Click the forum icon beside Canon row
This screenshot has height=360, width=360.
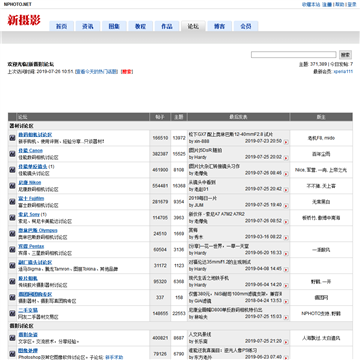(12, 154)
